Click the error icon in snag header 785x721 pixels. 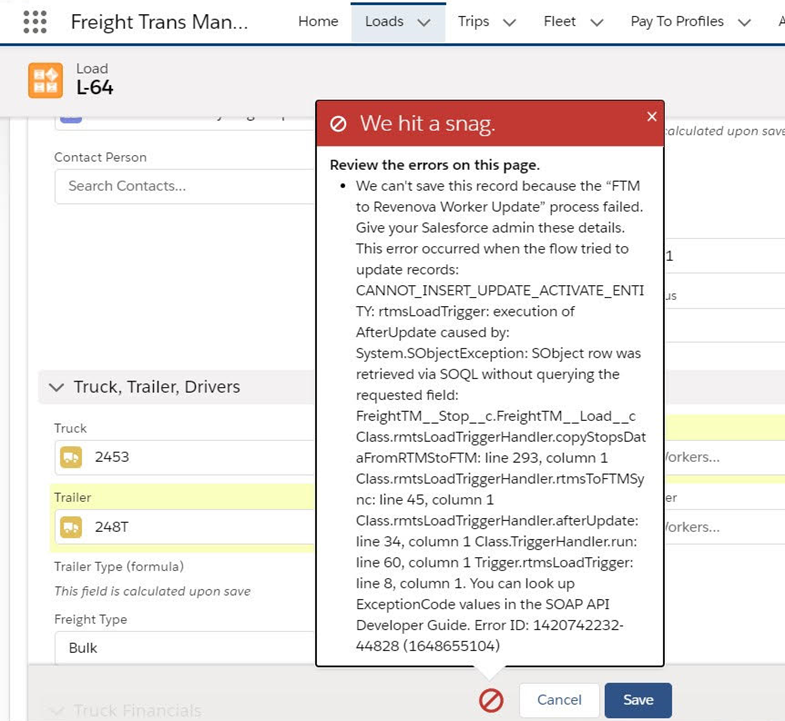[338, 124]
